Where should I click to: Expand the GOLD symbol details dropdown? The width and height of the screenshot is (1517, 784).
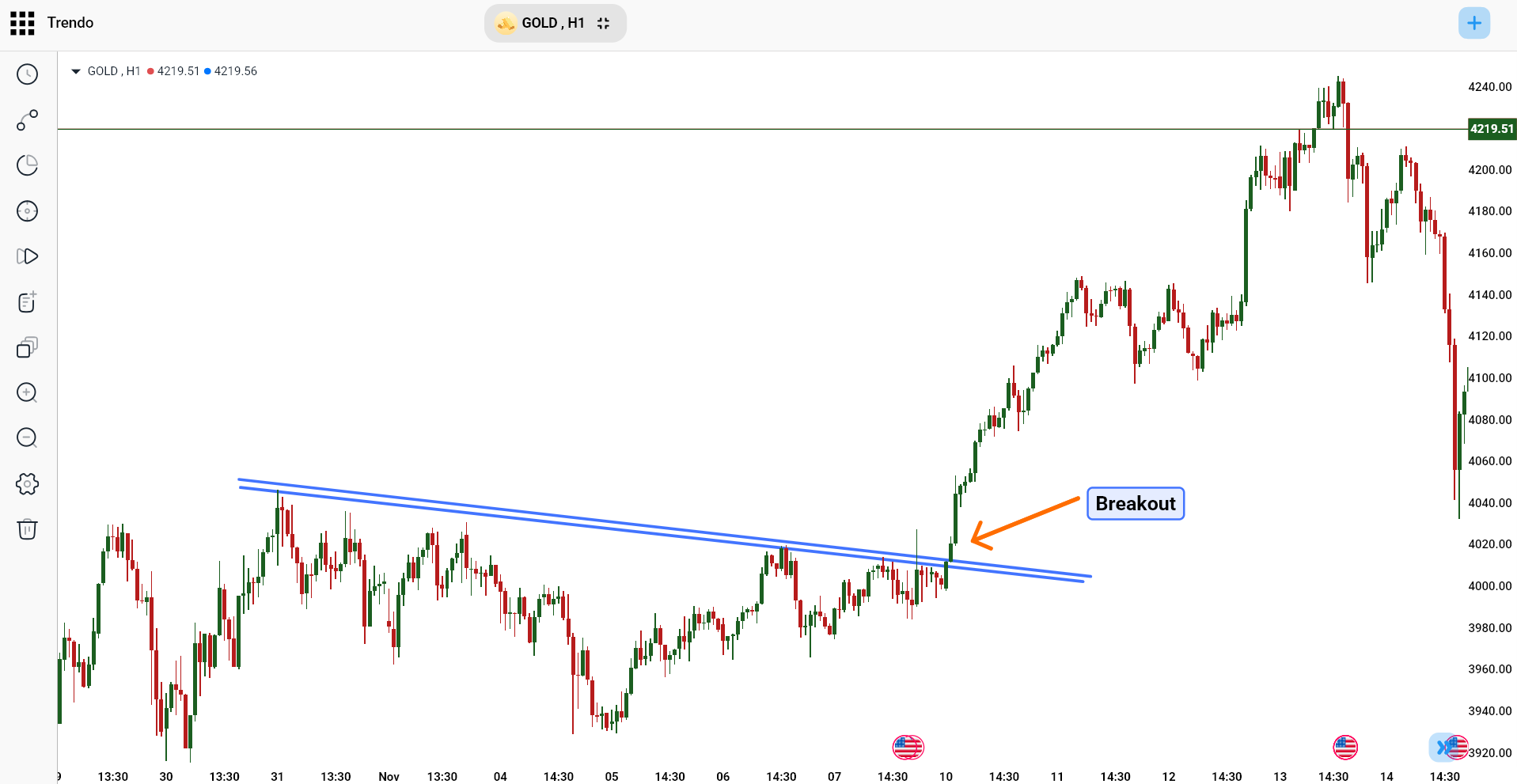[x=75, y=70]
